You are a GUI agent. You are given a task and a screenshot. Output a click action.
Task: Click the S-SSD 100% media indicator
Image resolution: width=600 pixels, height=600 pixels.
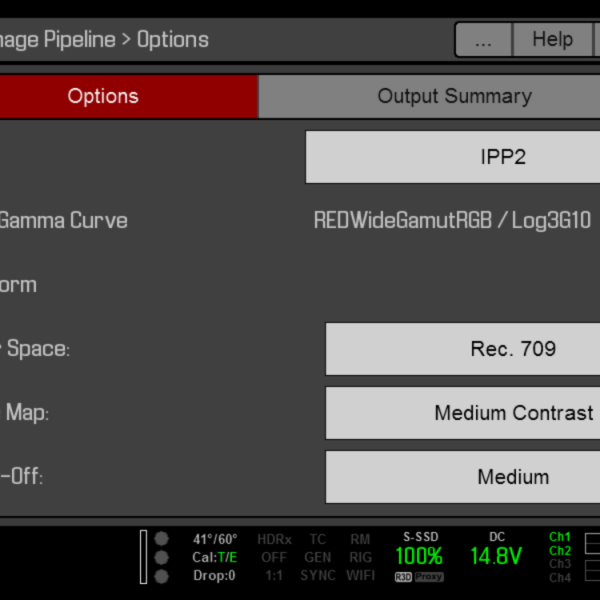420,551
